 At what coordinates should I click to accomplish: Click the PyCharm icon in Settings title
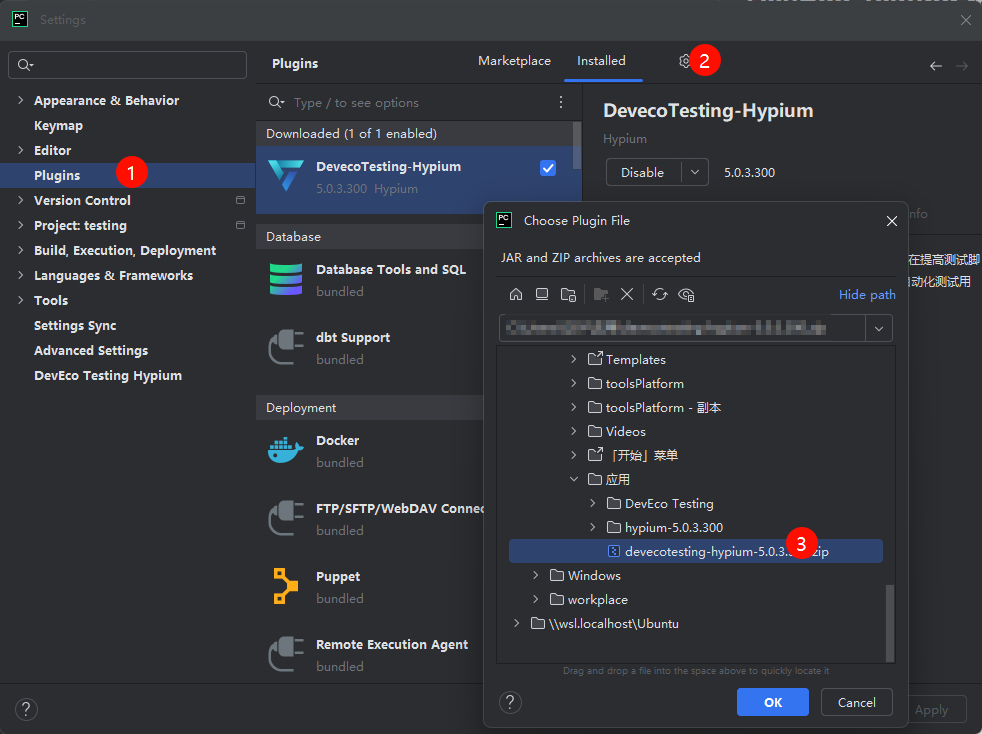(x=20, y=19)
